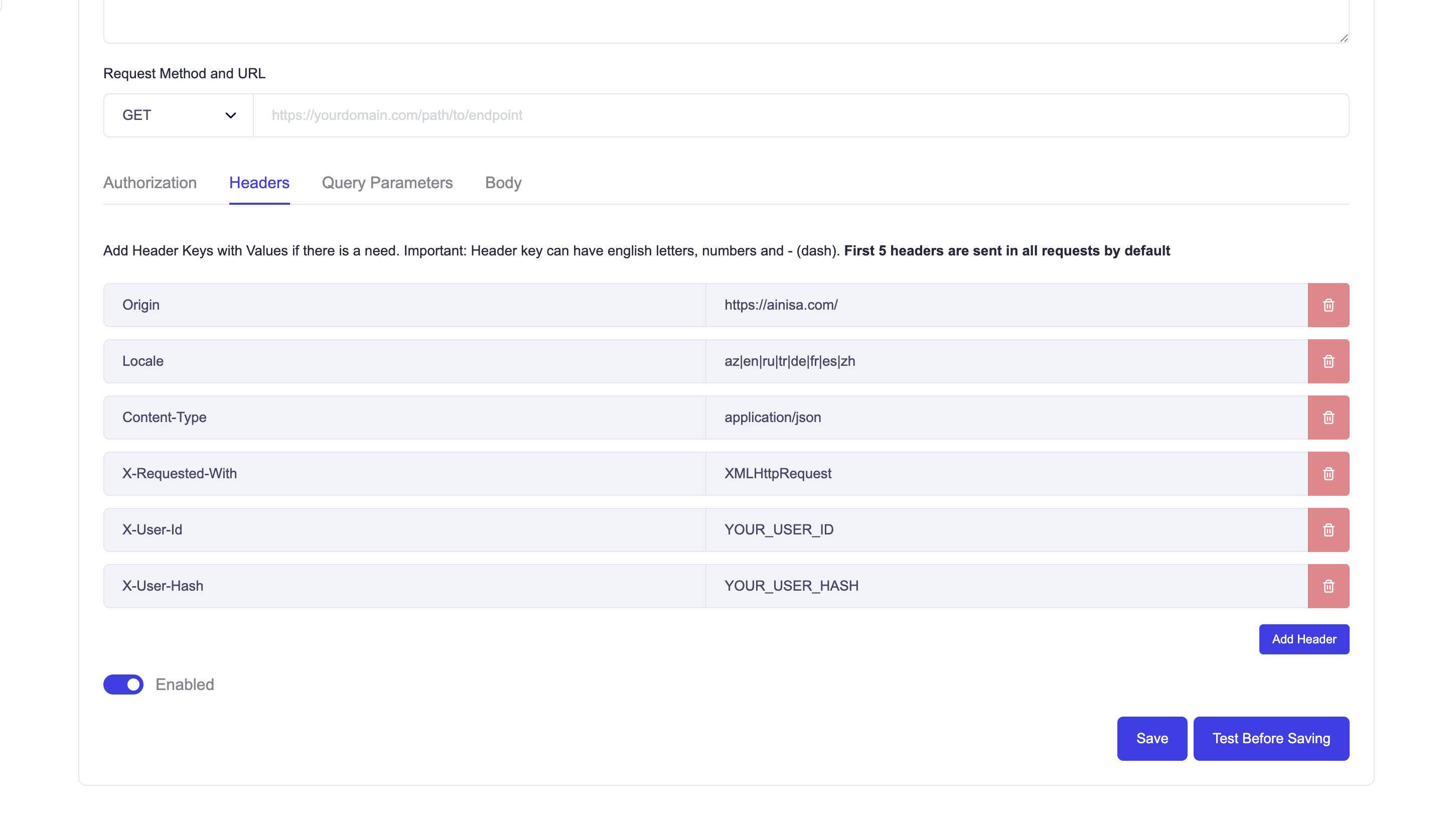Delete the X-User-Hash header row
Screen dimensions: 1456x822
pos(1328,586)
